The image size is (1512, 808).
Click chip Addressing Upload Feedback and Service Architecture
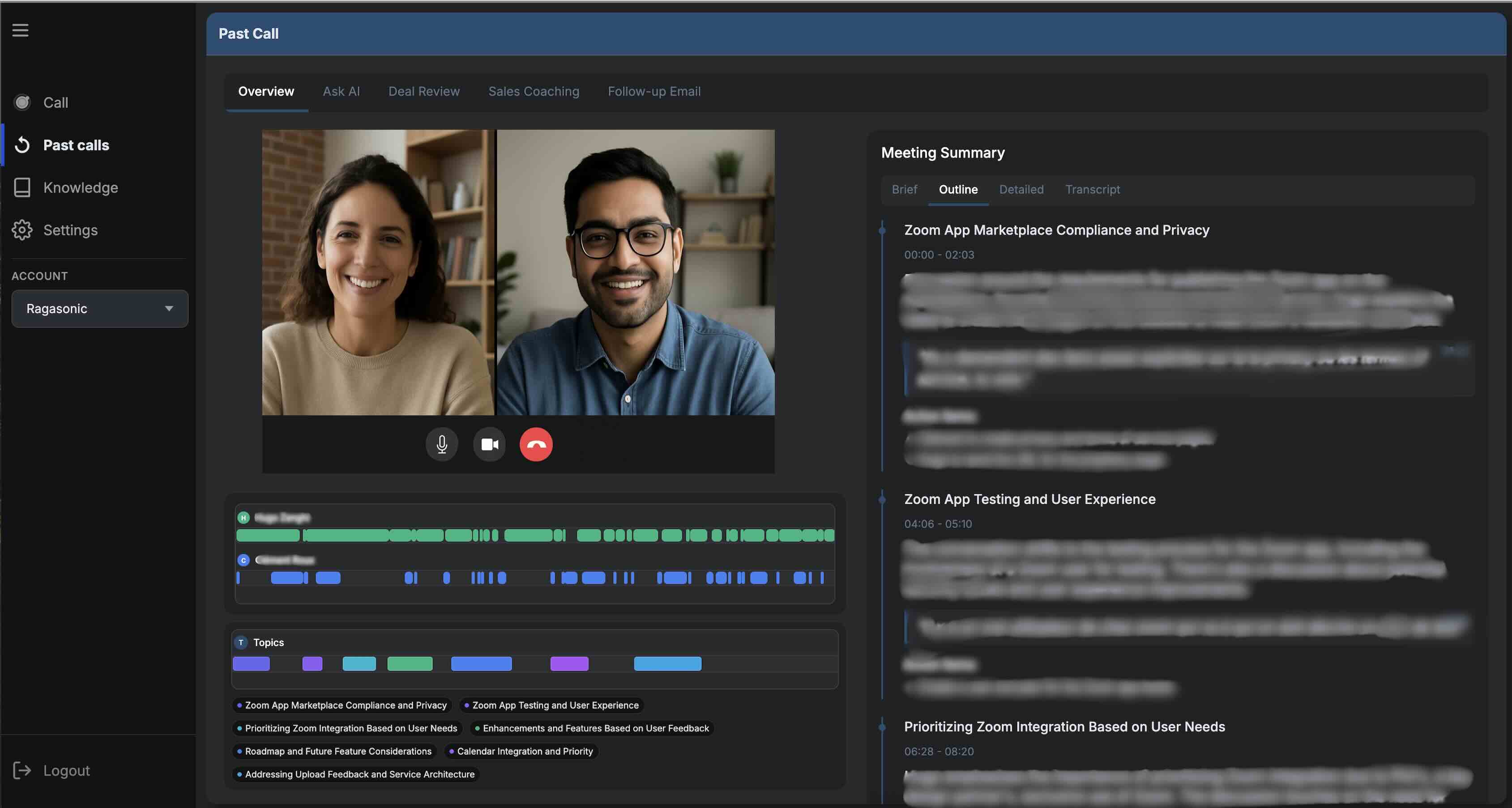(356, 774)
